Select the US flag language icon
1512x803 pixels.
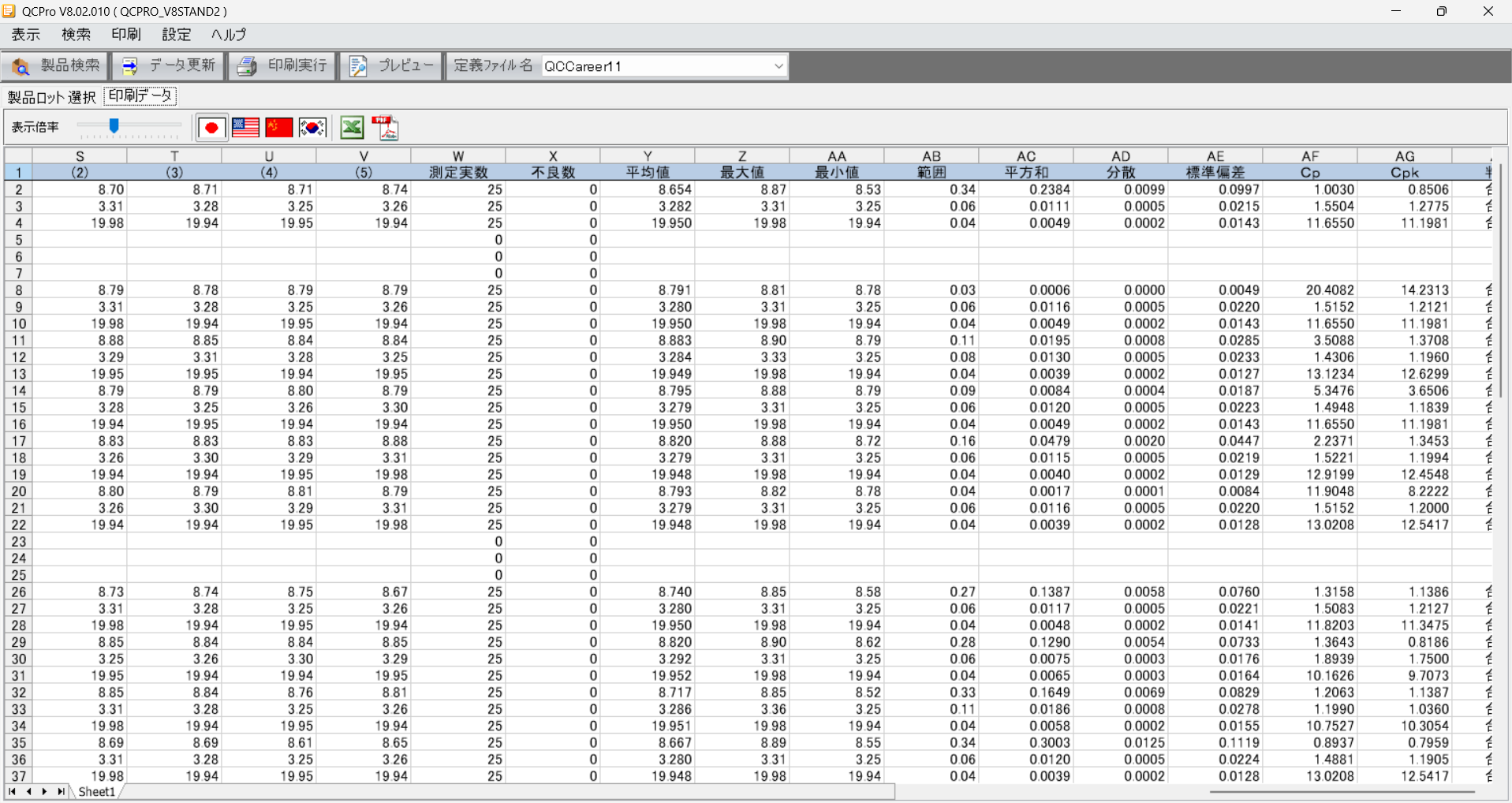pos(245,128)
